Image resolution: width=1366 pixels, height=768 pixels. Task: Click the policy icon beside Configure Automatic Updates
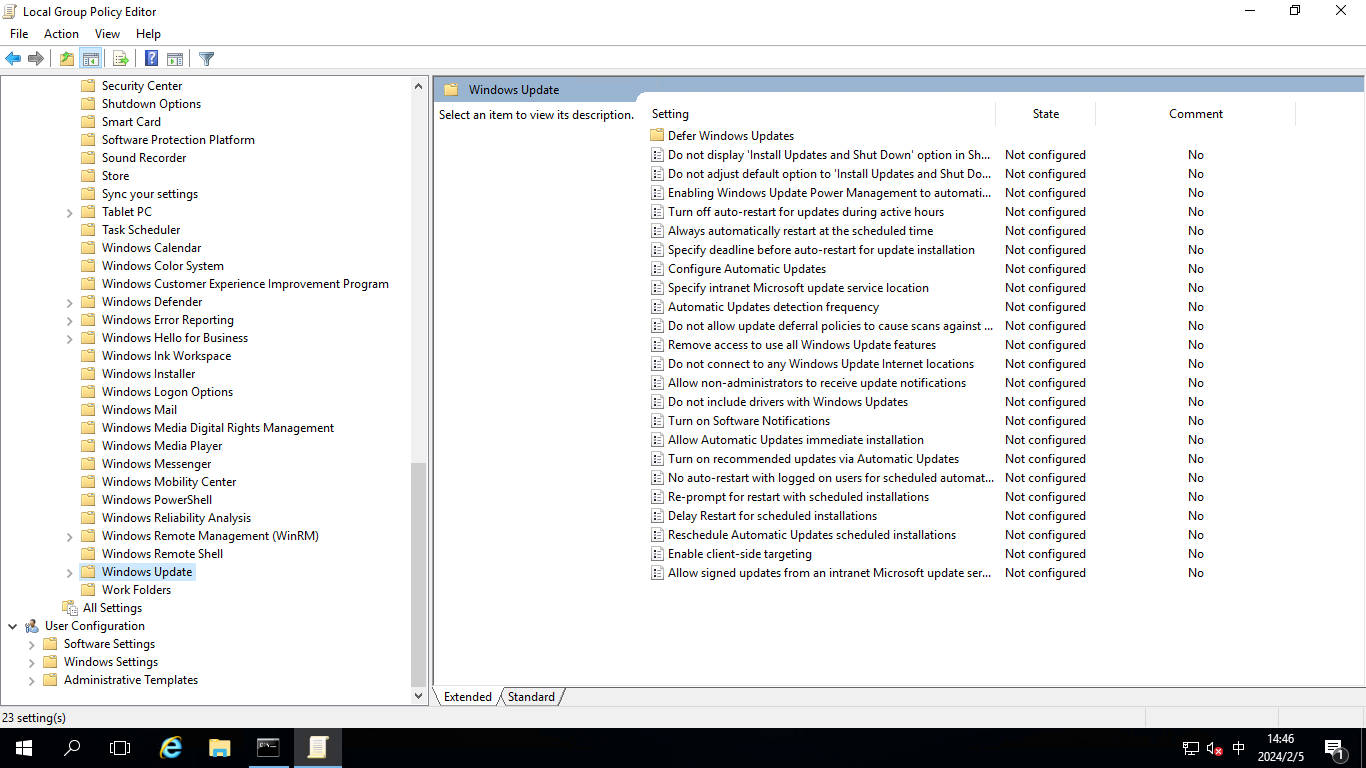tap(657, 269)
